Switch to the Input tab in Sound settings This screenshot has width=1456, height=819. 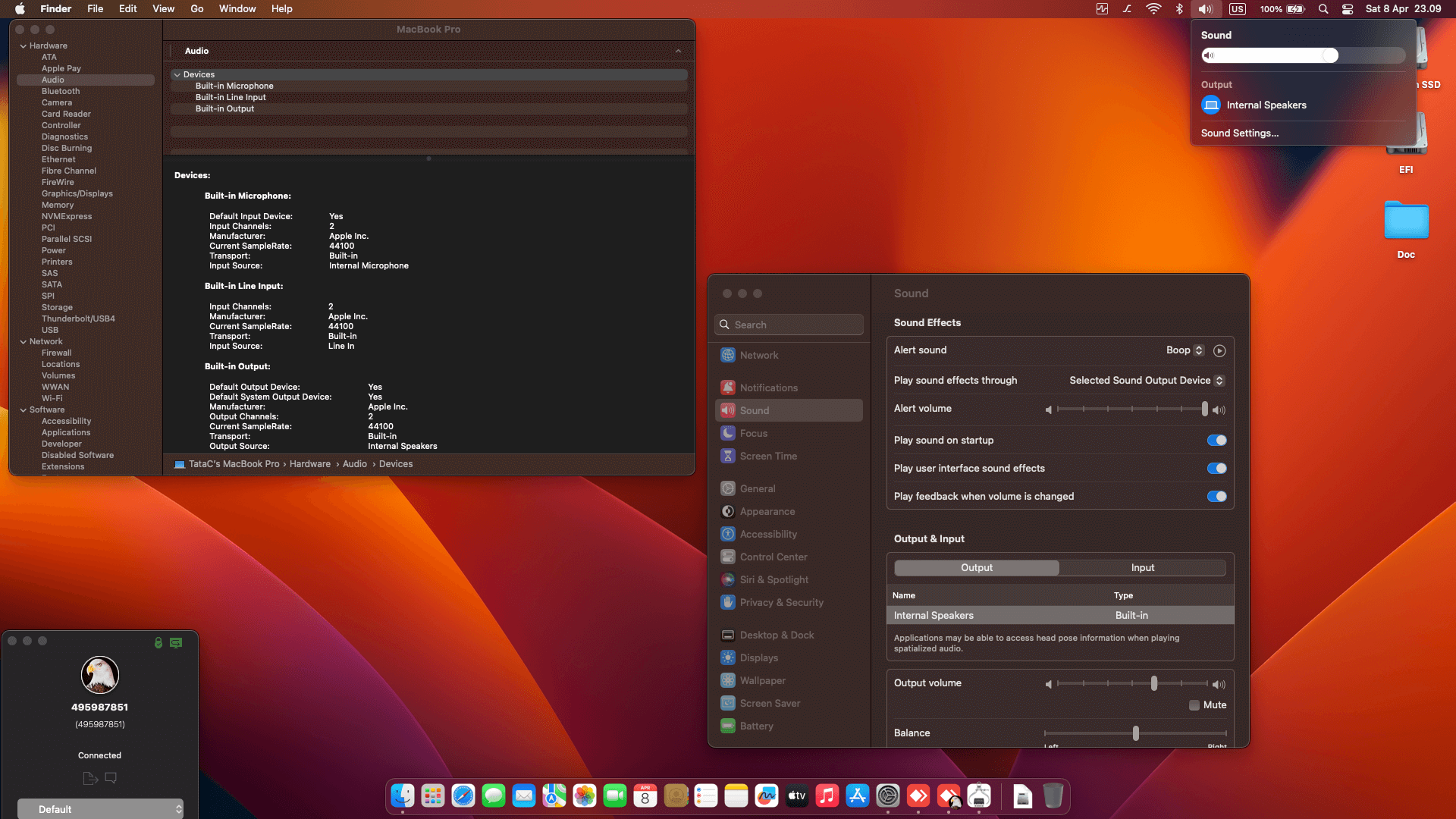(1143, 568)
